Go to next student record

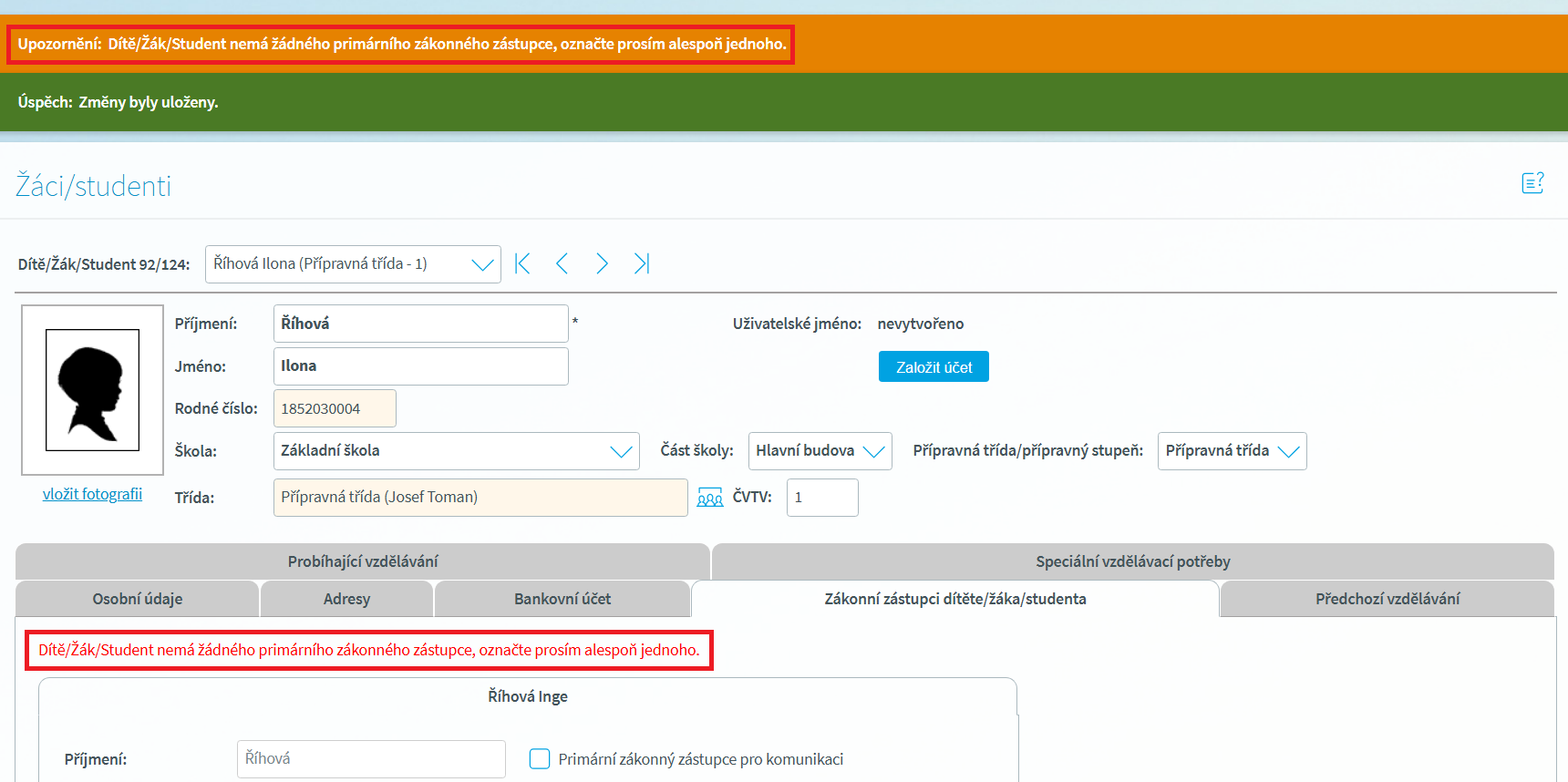click(602, 264)
